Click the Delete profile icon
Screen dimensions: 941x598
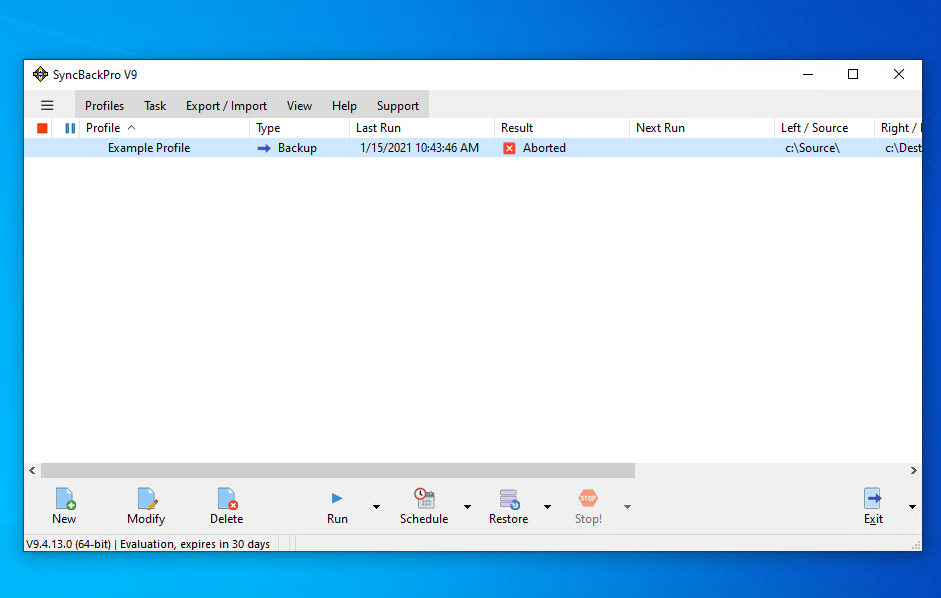(x=227, y=498)
